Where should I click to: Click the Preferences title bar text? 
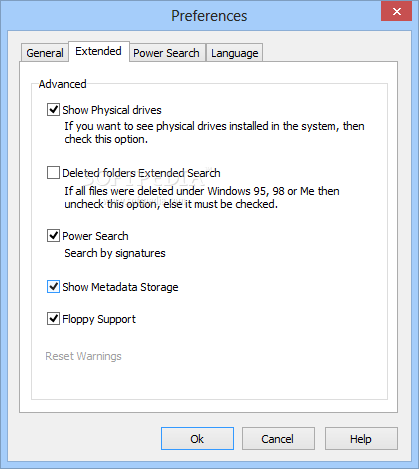pos(209,16)
